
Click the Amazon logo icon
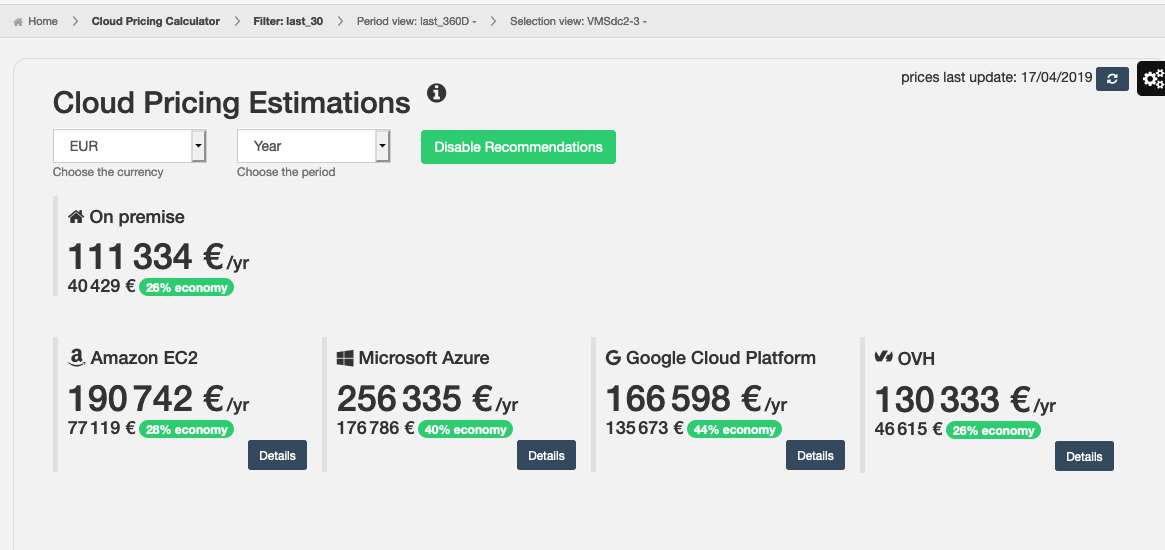point(77,358)
